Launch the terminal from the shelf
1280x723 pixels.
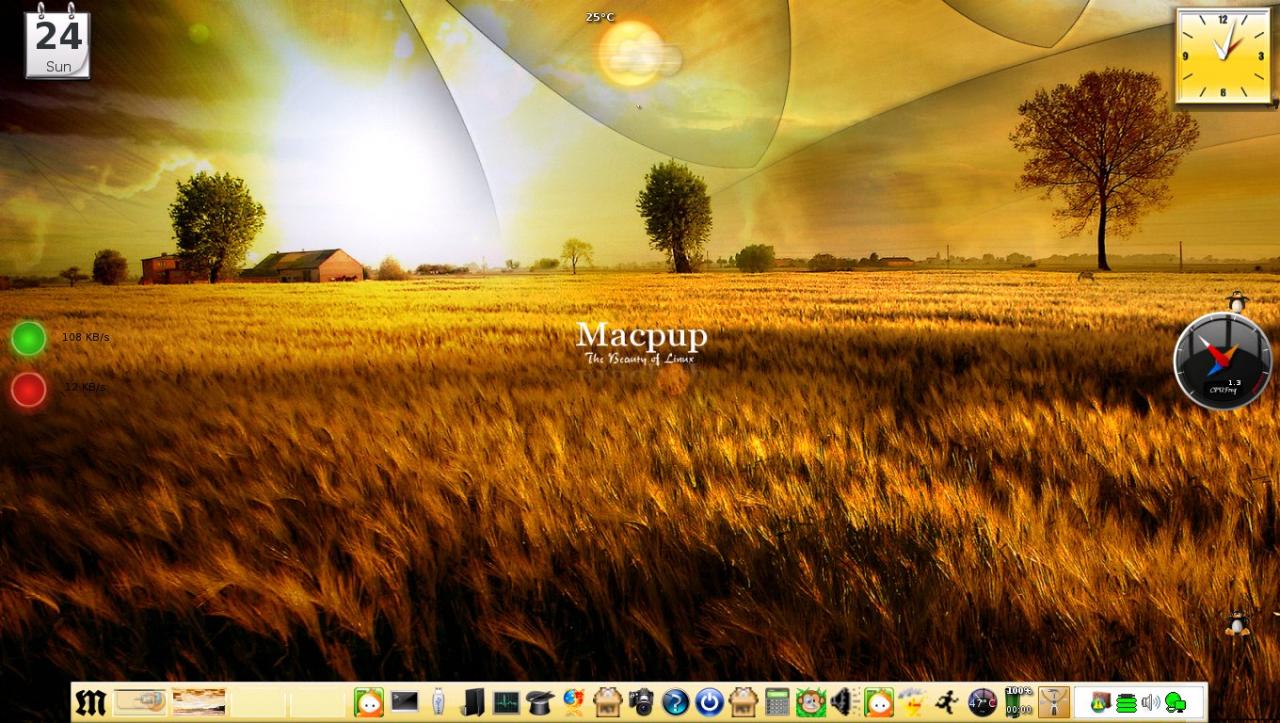[x=404, y=702]
